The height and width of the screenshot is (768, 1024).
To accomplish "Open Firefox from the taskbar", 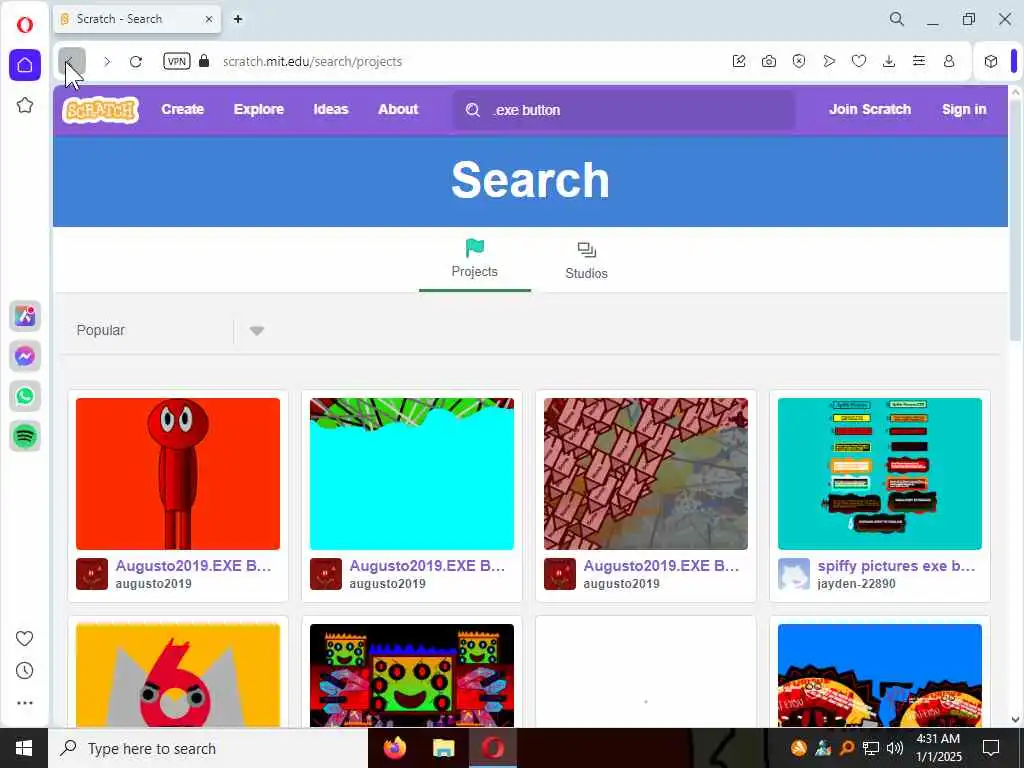I will click(394, 748).
